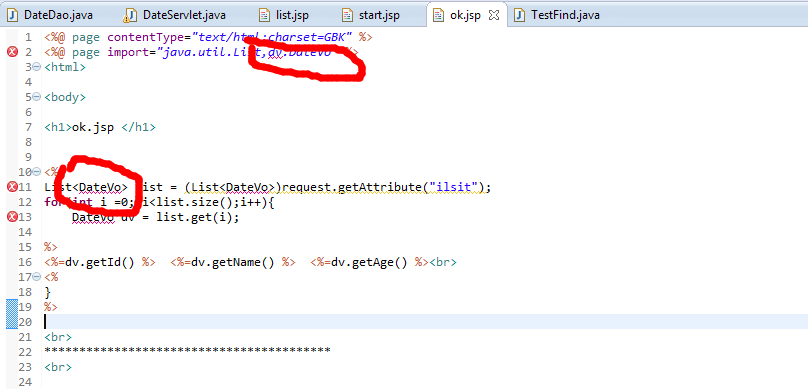The width and height of the screenshot is (808, 389).
Task: Click the <body> tag text
Action: (x=65, y=97)
